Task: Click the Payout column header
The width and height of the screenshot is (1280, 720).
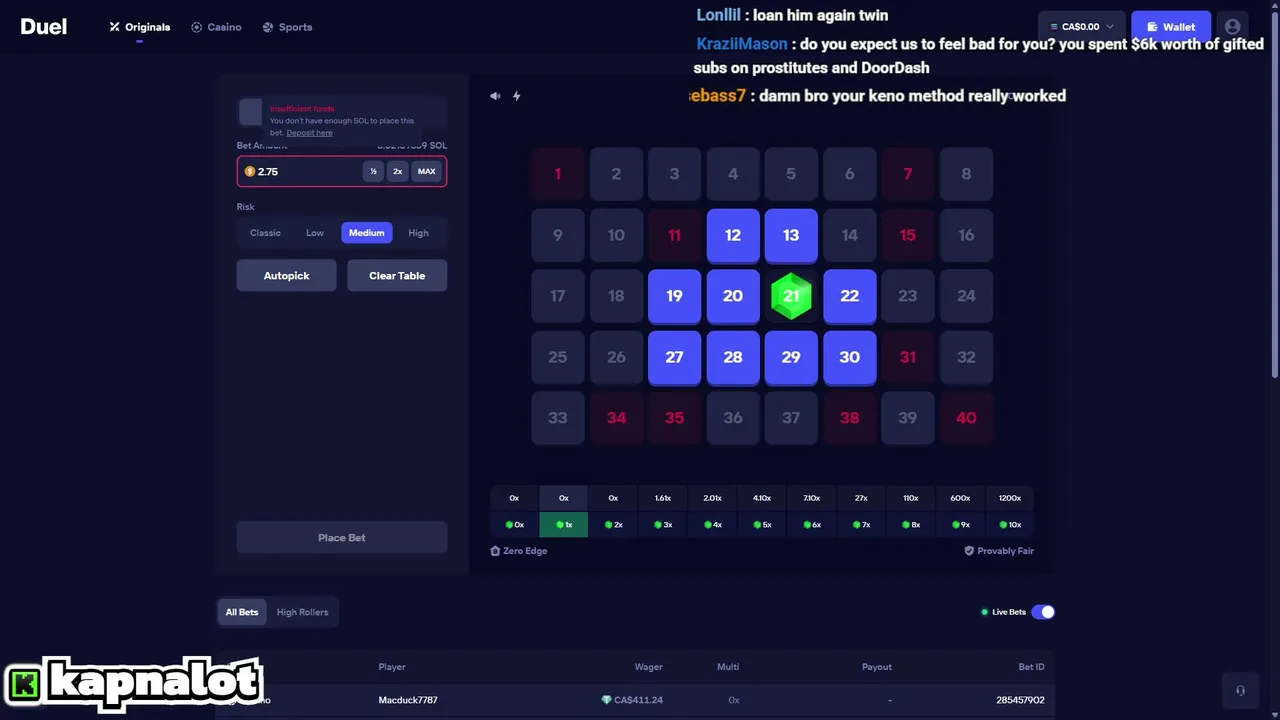Action: pos(877,667)
